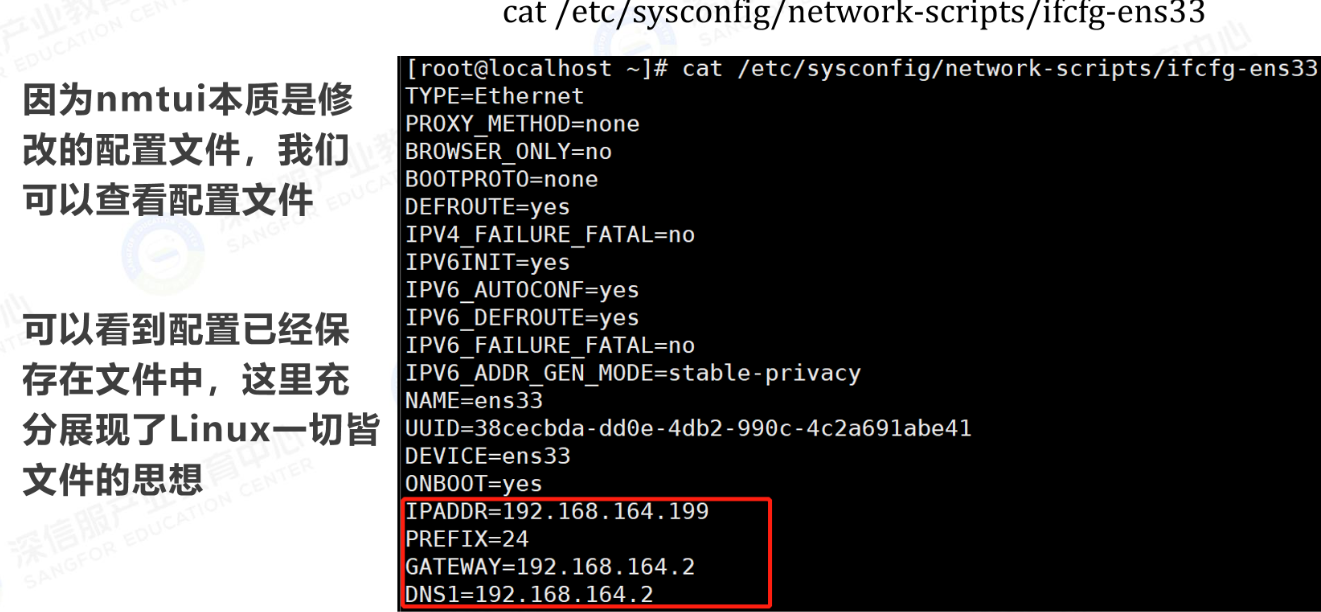Click the IPV4_FAILURE_FATAL=no line
1321x612 pixels.
click(x=549, y=235)
